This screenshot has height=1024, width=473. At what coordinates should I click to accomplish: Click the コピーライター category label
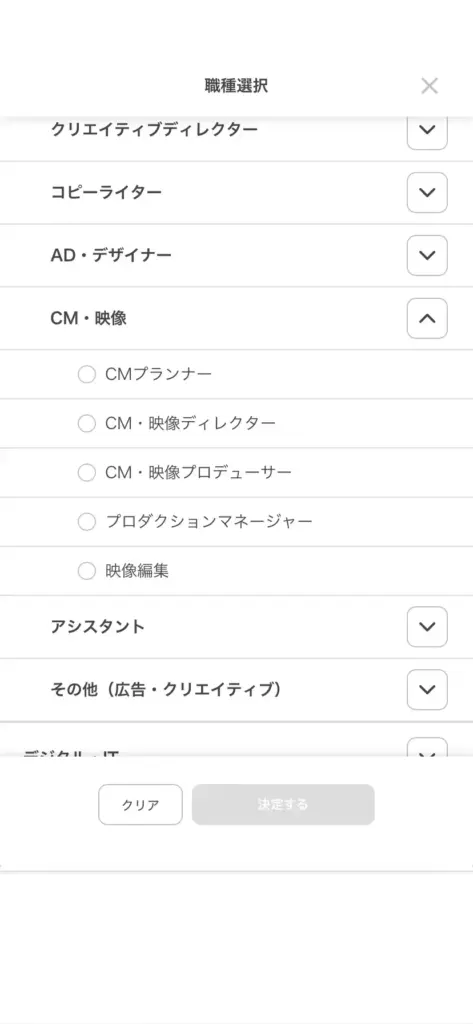(106, 193)
